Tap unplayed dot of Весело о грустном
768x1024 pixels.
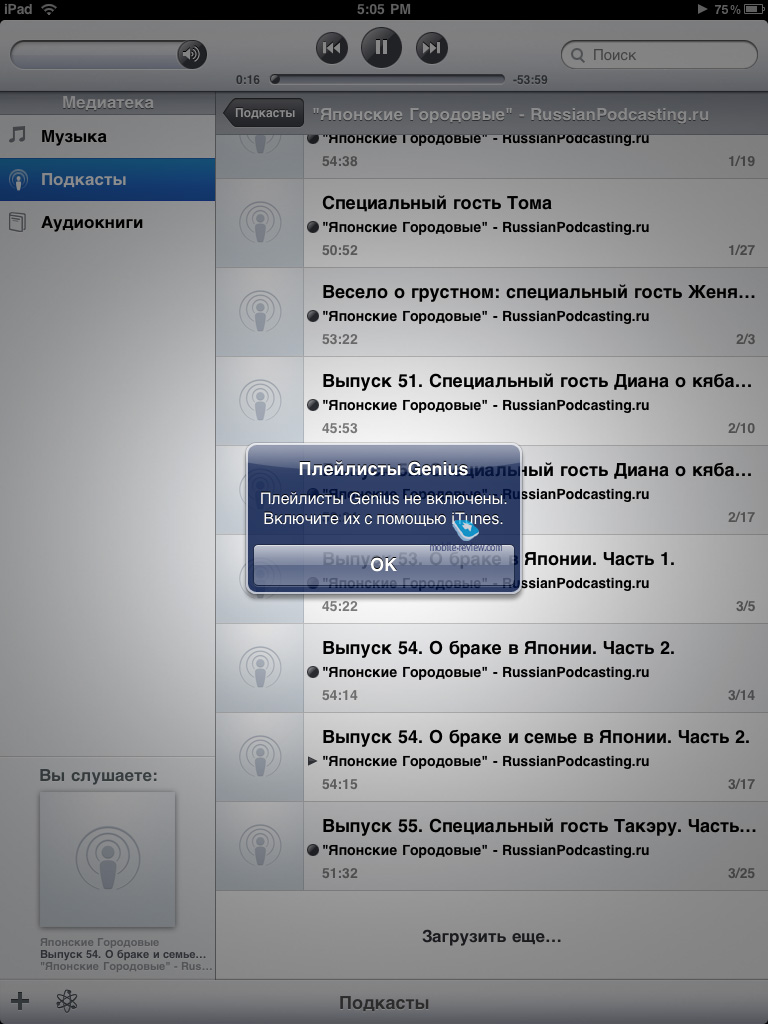click(313, 315)
